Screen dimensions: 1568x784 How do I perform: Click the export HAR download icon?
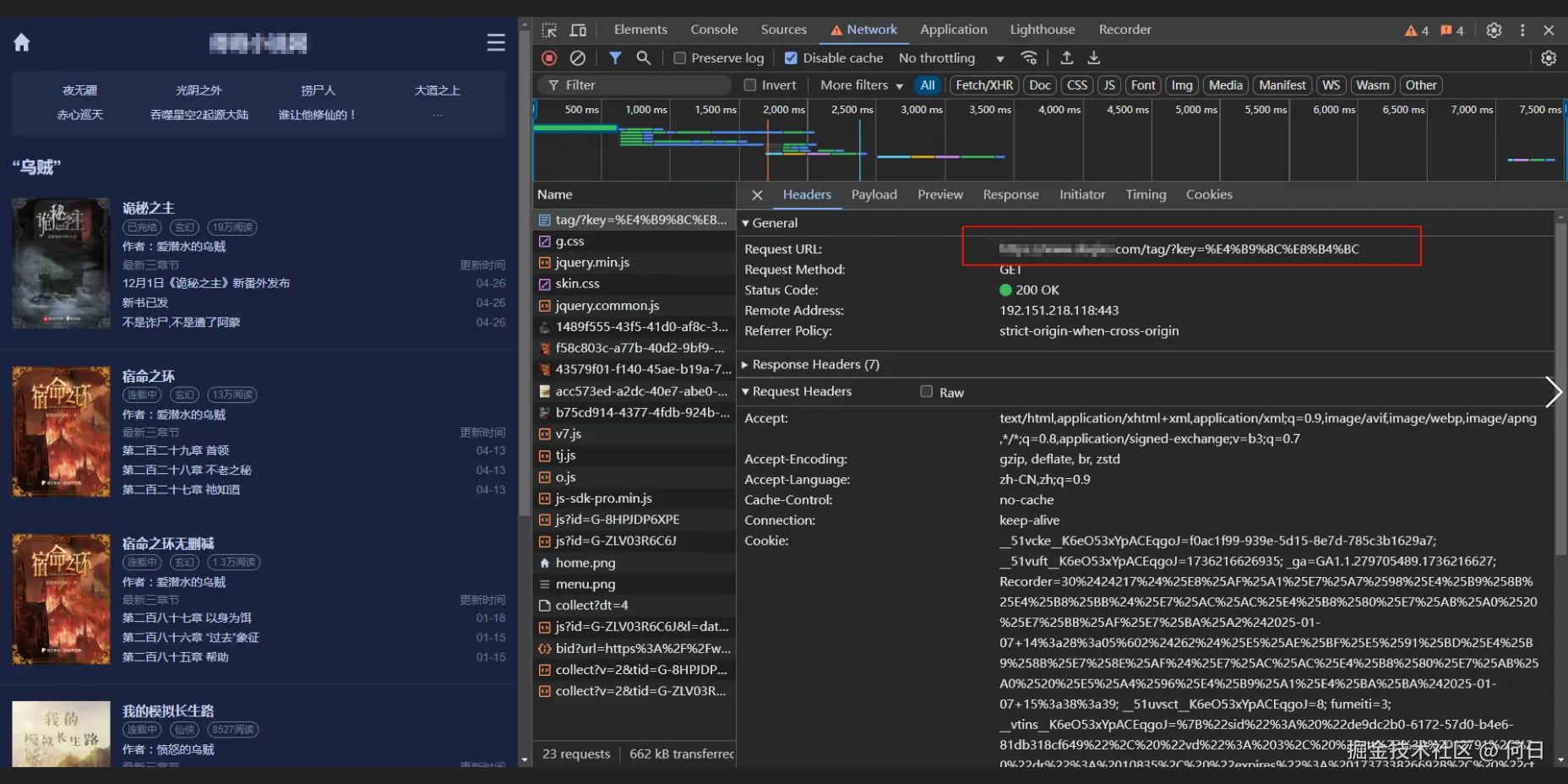1094,58
